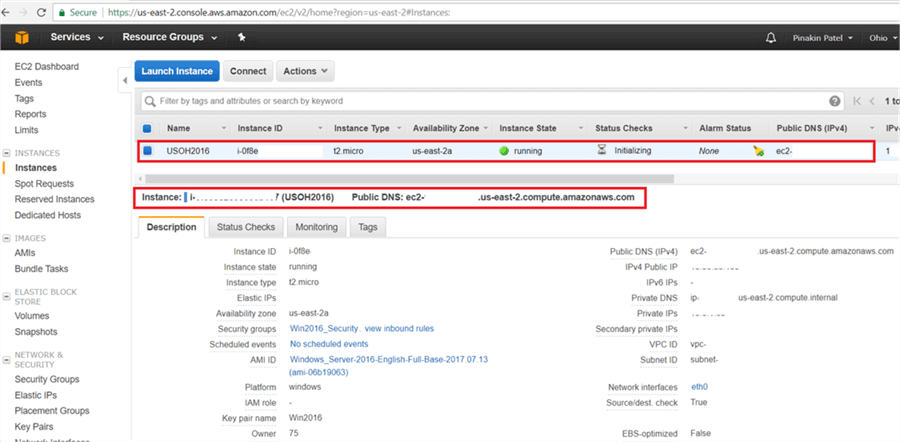Click No scheduled events link
This screenshot has width=900, height=442.
[x=329, y=344]
